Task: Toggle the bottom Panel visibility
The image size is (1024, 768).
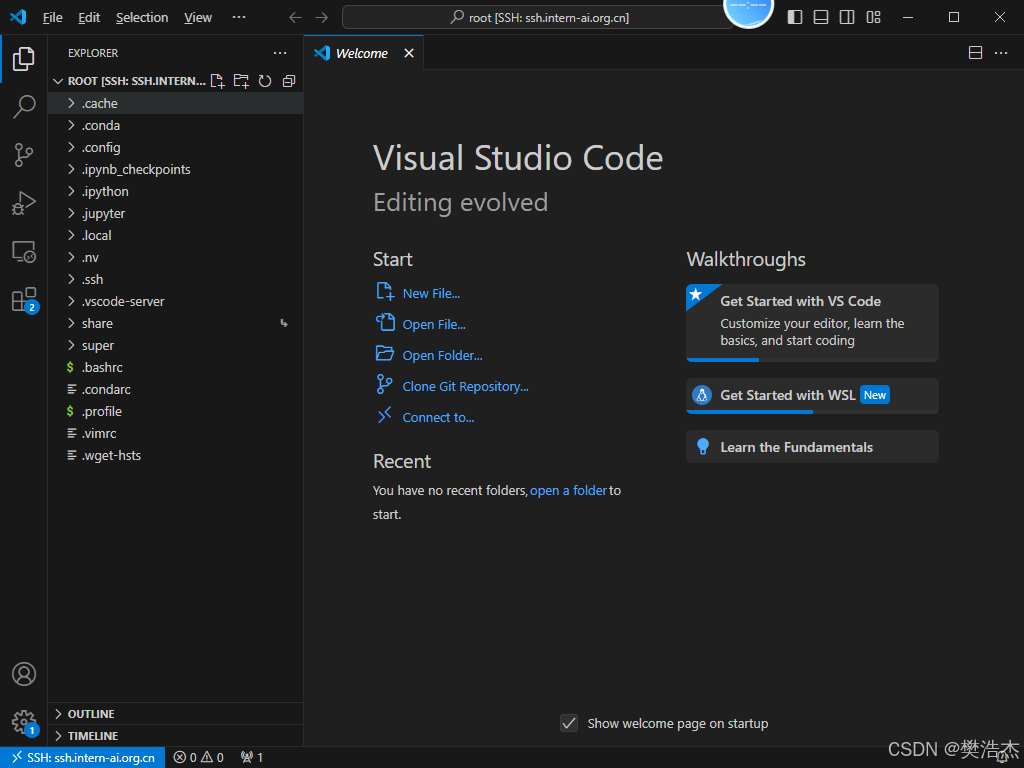Action: (821, 18)
